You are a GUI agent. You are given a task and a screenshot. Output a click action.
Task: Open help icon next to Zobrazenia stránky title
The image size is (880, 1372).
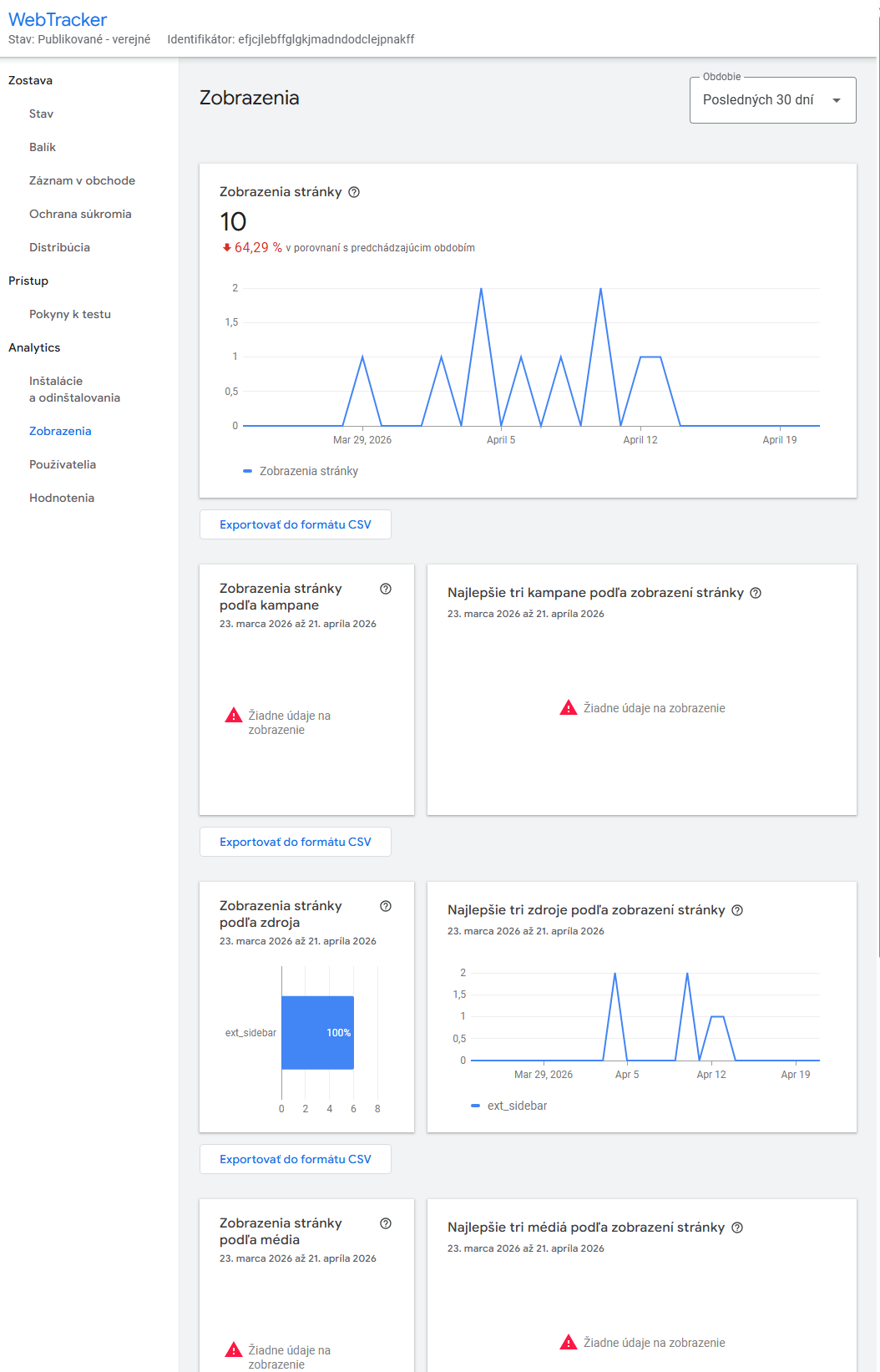pyautogui.click(x=354, y=192)
